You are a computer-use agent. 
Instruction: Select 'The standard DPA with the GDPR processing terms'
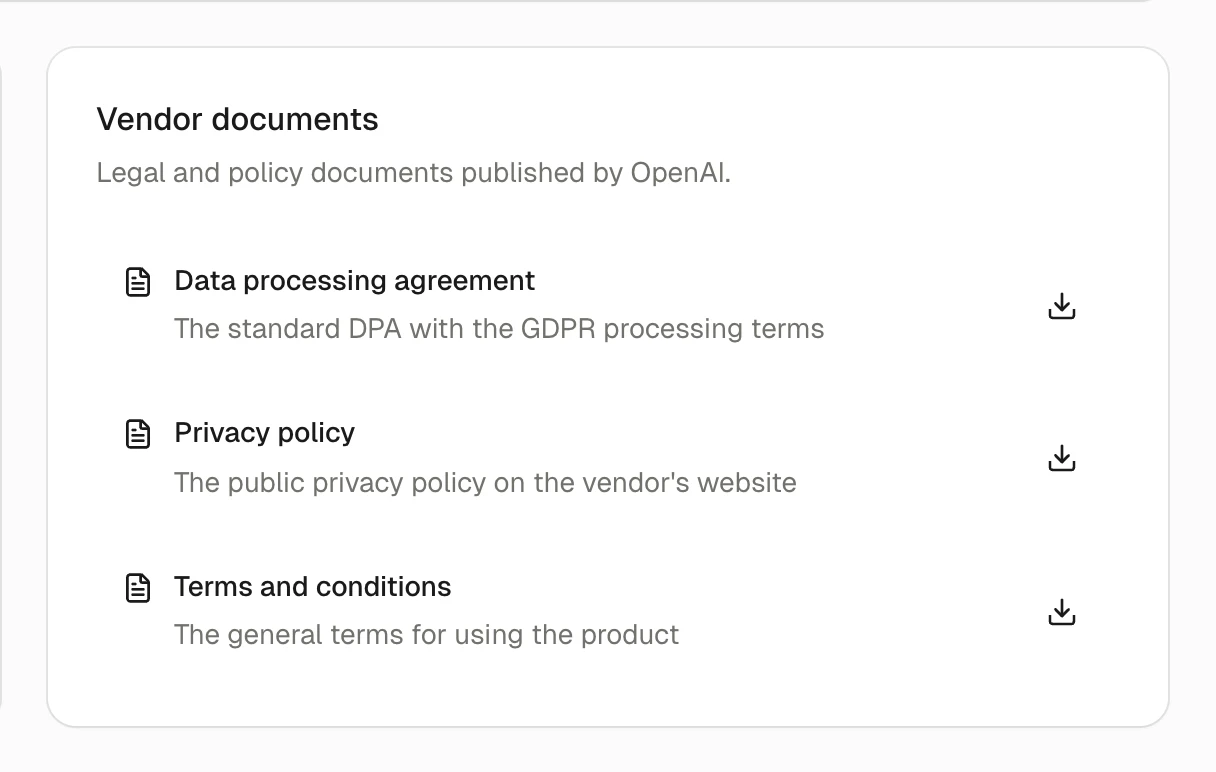click(x=499, y=329)
